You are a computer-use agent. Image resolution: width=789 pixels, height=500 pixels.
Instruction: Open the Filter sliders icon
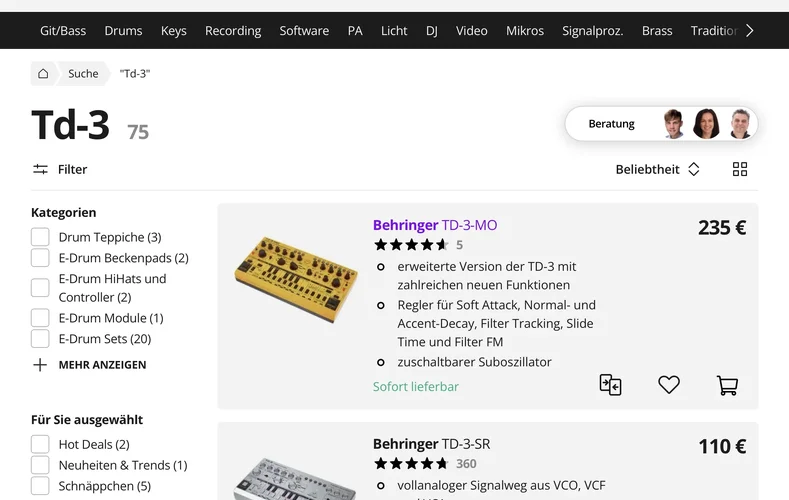(41, 170)
